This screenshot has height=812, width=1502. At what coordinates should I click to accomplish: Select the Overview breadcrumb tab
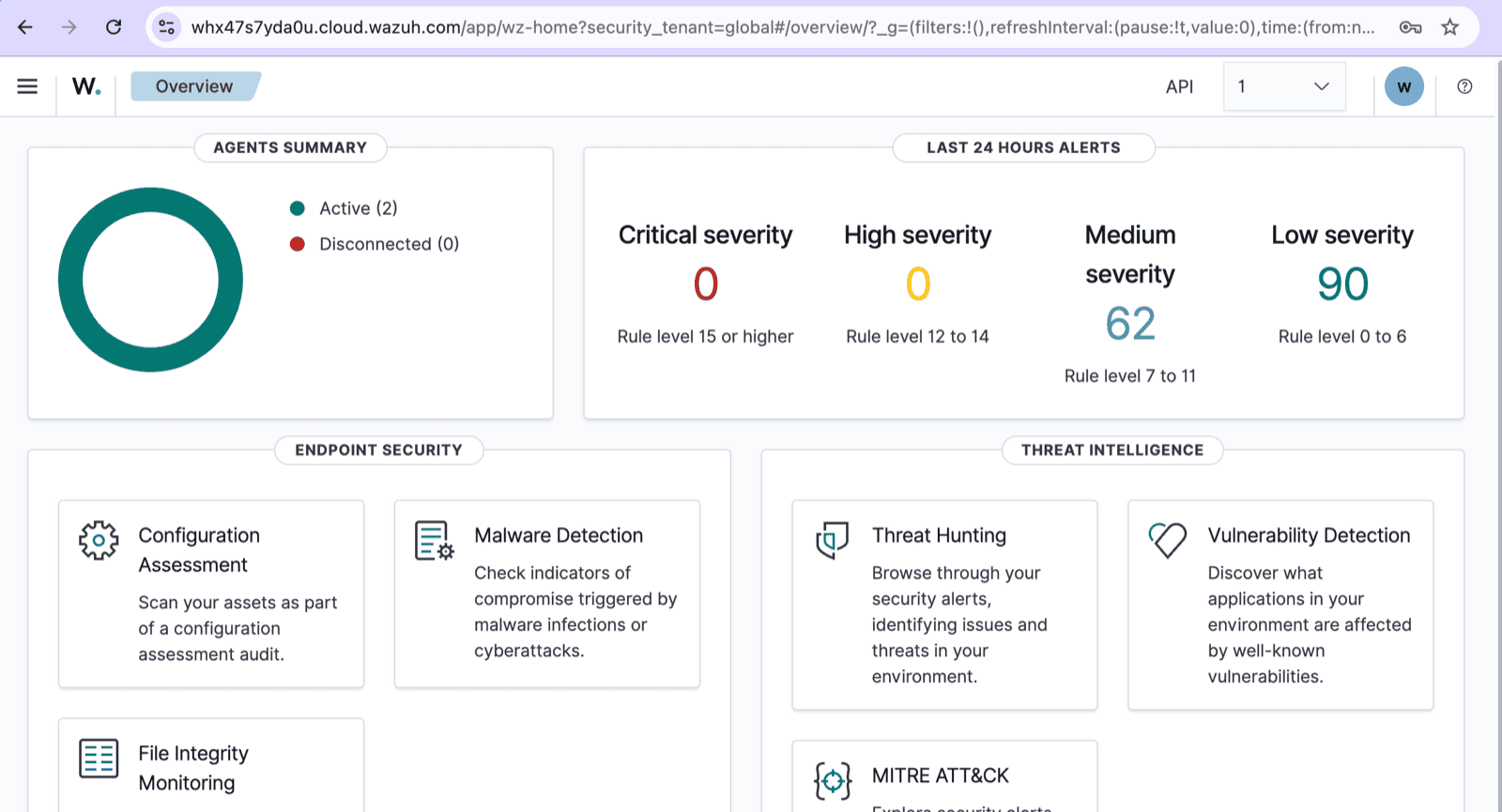coord(194,86)
